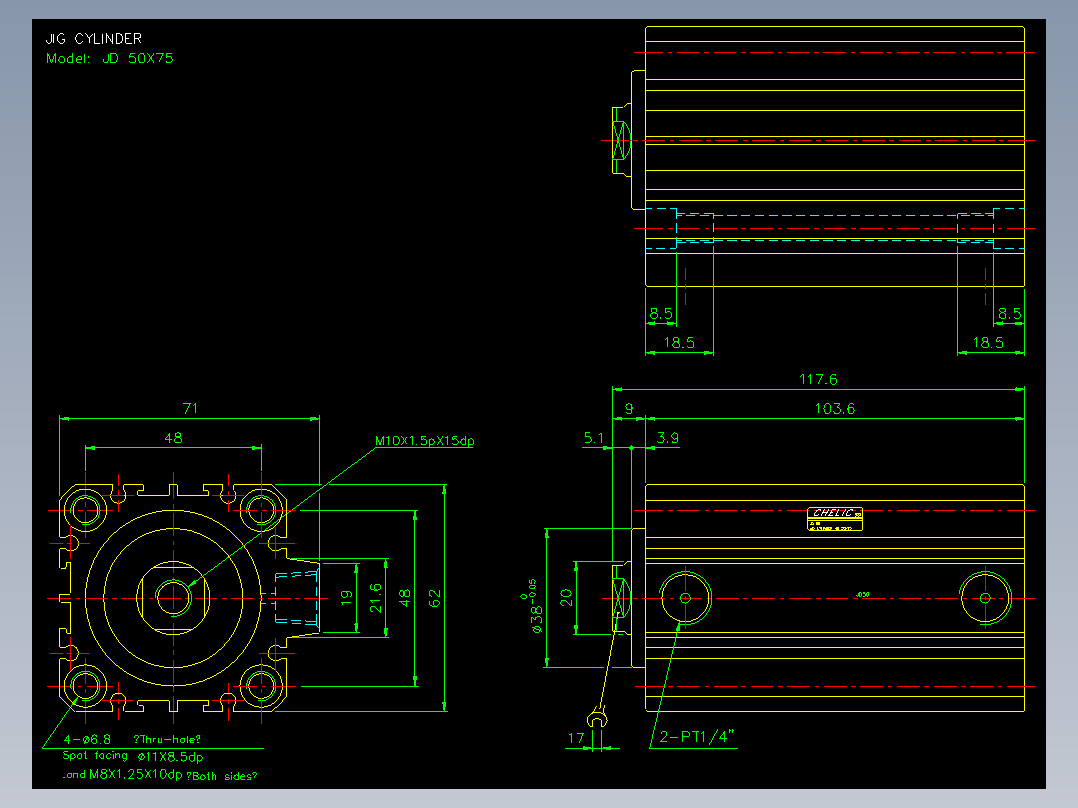Viewport: 1078px width, 808px height.
Task: Click the 2-PT1/4" port callout
Action: 696,737
